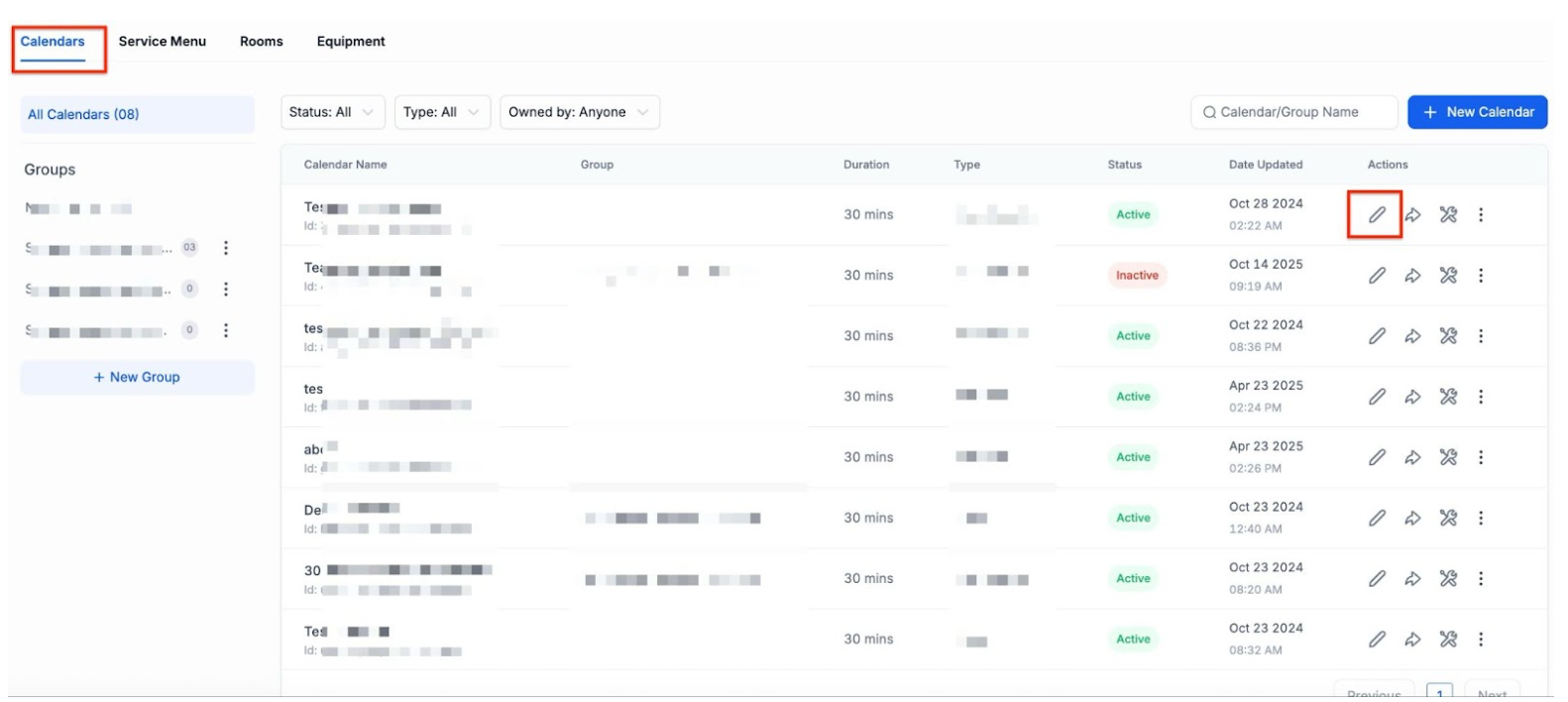Switch to the Equipment tab
The height and width of the screenshot is (702, 1568).
click(x=351, y=42)
